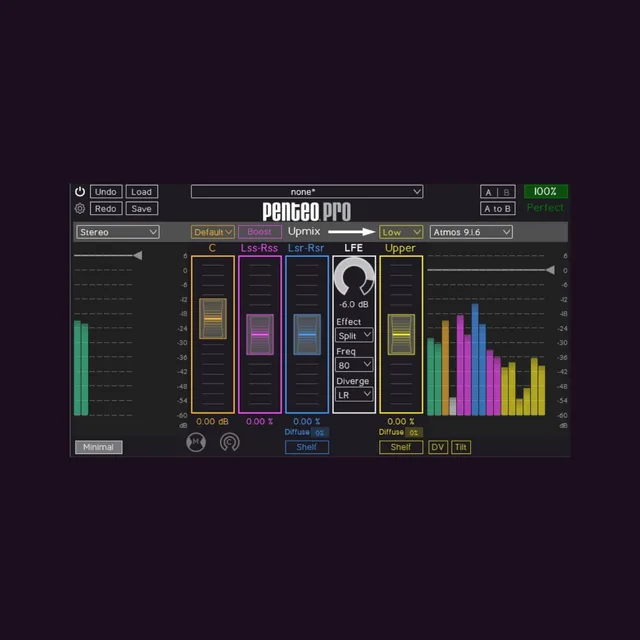Image resolution: width=640 pixels, height=640 pixels.
Task: Click the blue Diffuse 0% field
Action: pos(320,432)
